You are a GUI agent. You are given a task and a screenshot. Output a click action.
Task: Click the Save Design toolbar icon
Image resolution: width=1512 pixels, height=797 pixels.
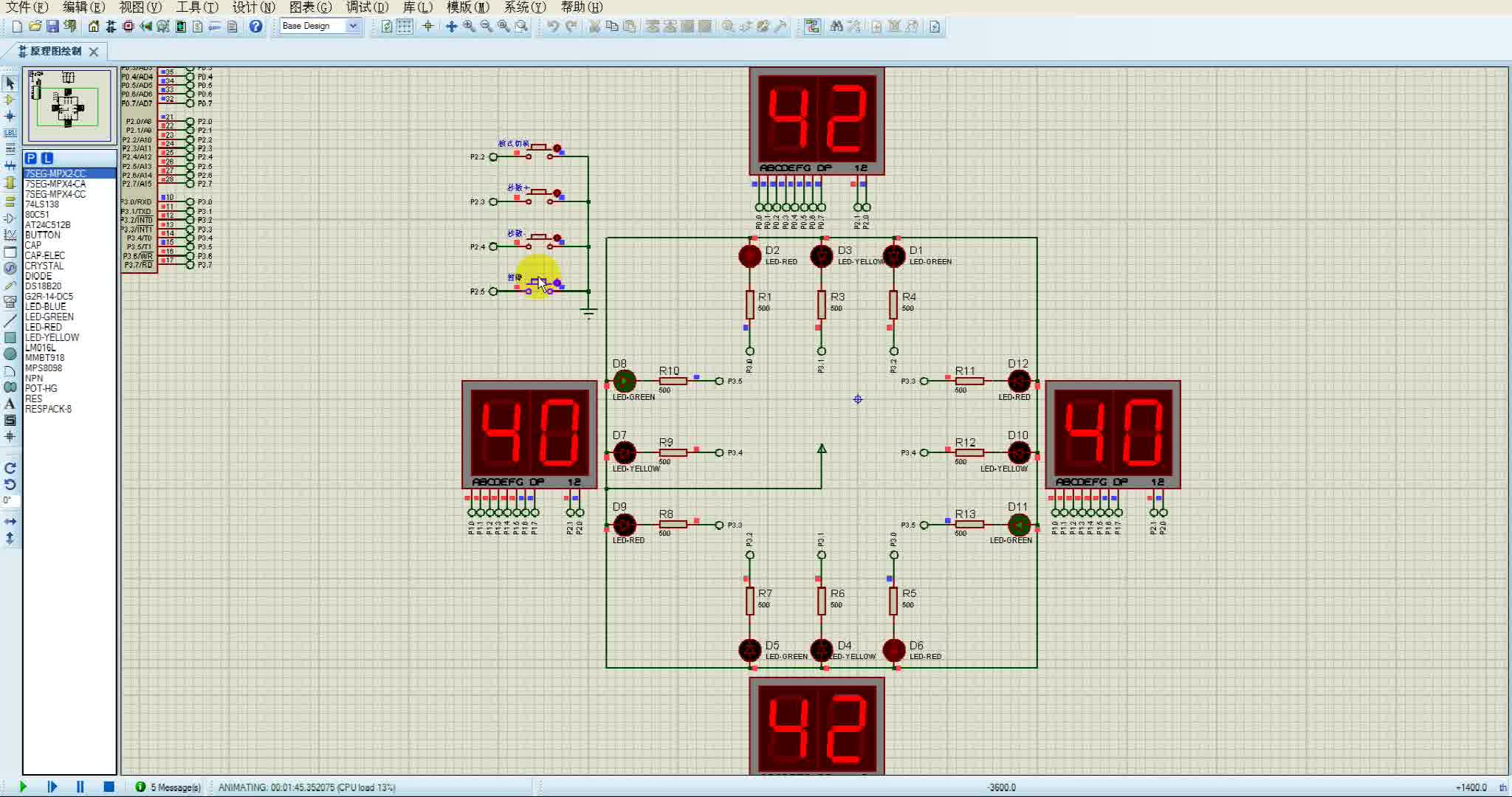click(x=52, y=27)
